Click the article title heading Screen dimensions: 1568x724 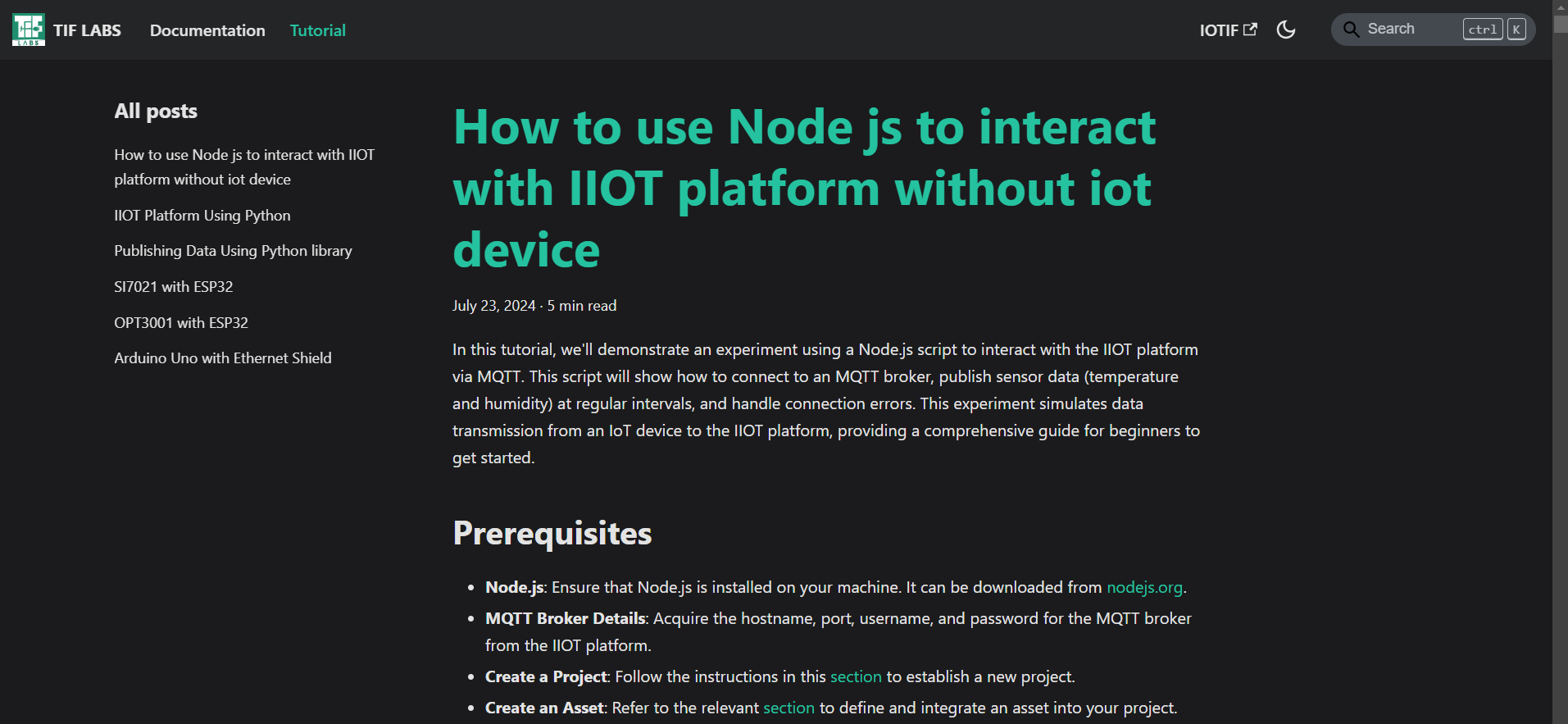click(803, 189)
